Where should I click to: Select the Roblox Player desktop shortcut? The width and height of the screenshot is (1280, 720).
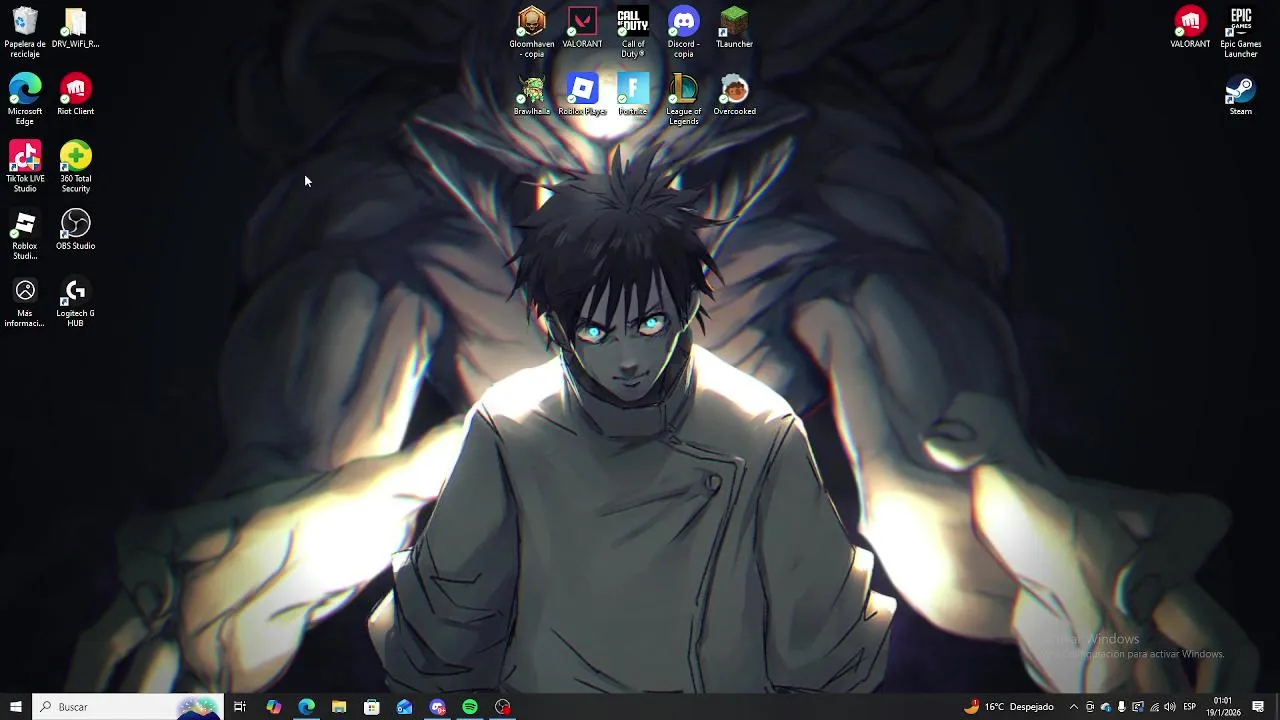[582, 95]
